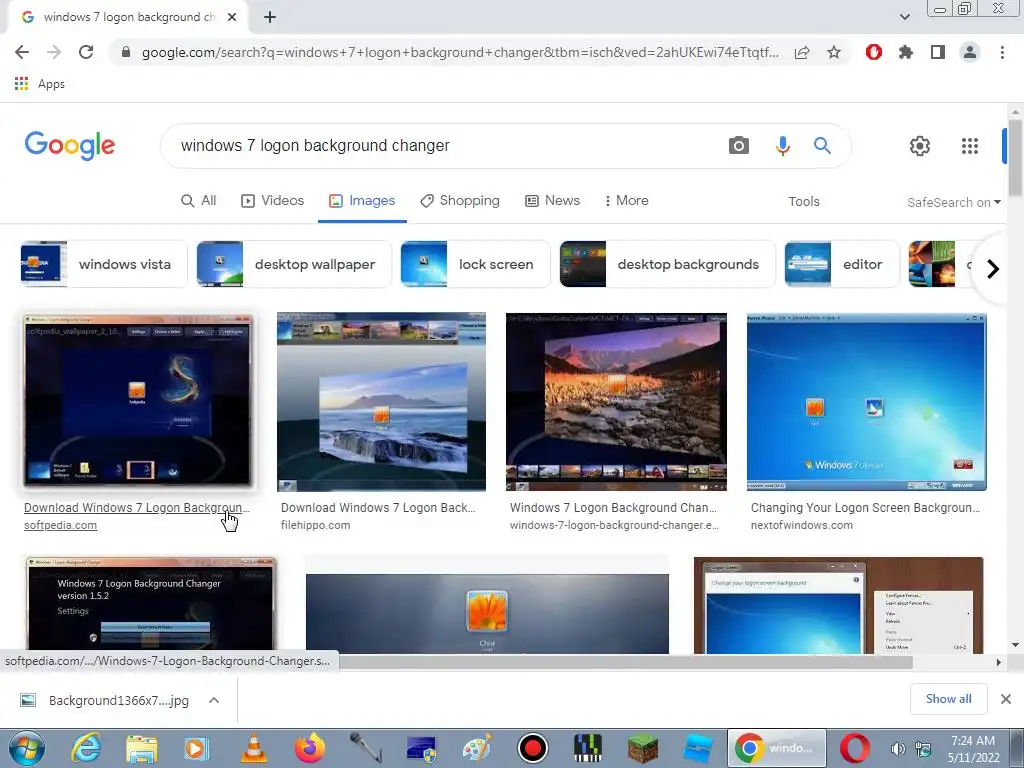This screenshot has width=1024, height=768.
Task: Show more suggestion chips with right arrow
Action: pos(992,268)
